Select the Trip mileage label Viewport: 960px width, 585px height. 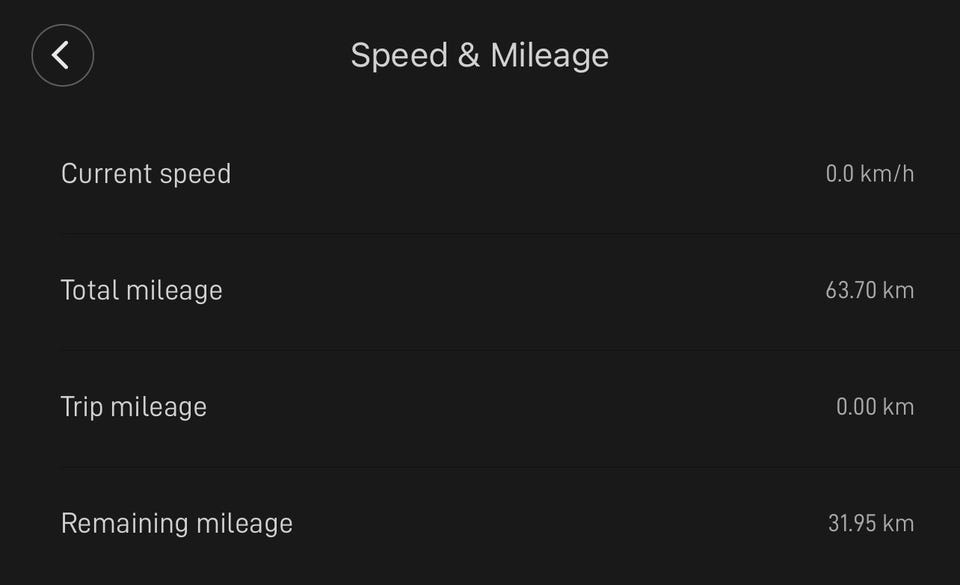pos(134,407)
